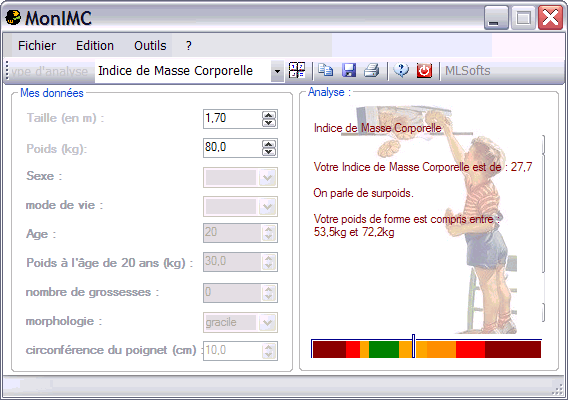Increase the Poids value with up arrow

coord(268,144)
